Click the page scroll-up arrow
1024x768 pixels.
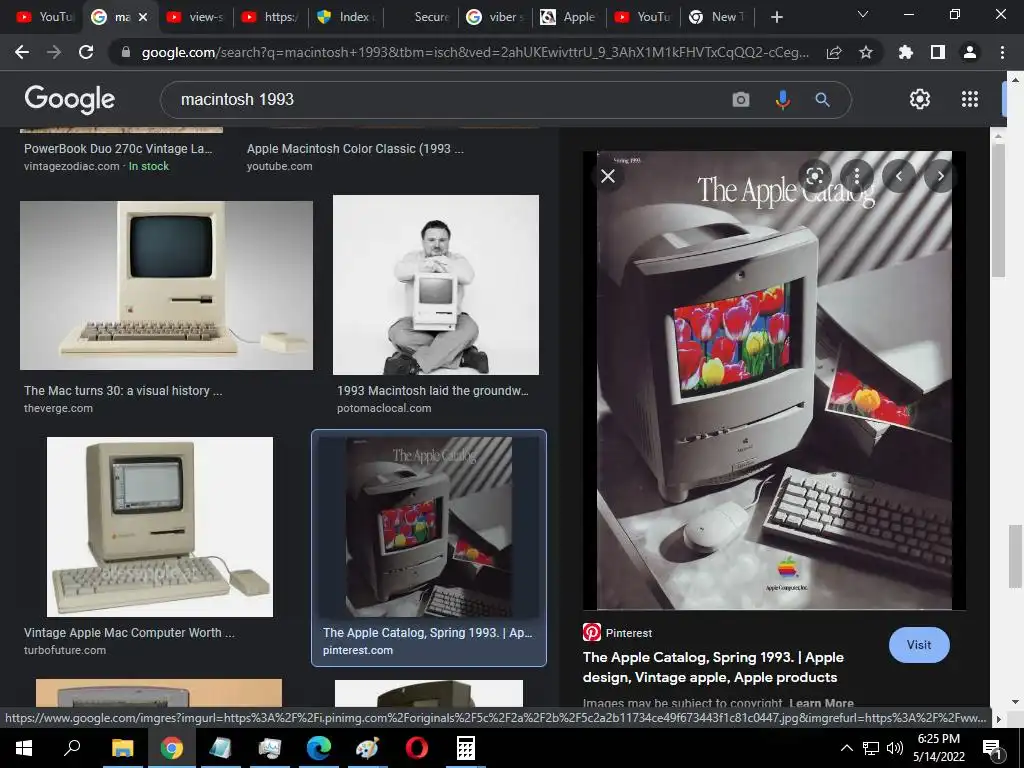click(1014, 80)
